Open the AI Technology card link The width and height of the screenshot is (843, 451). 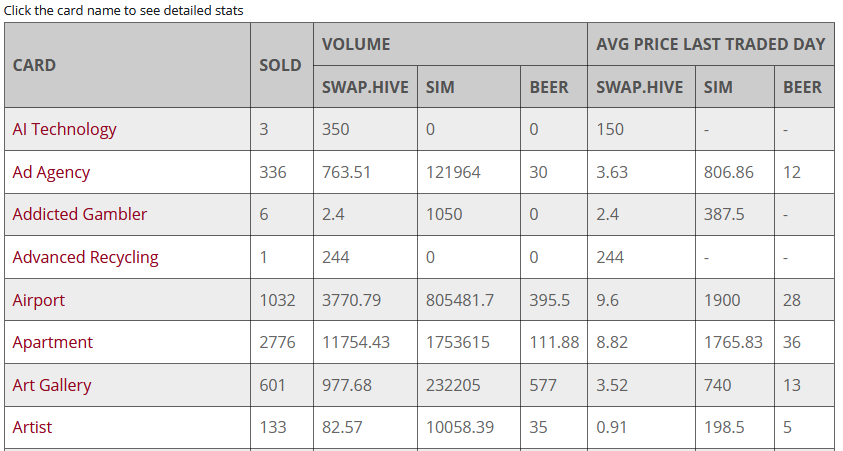(x=64, y=129)
